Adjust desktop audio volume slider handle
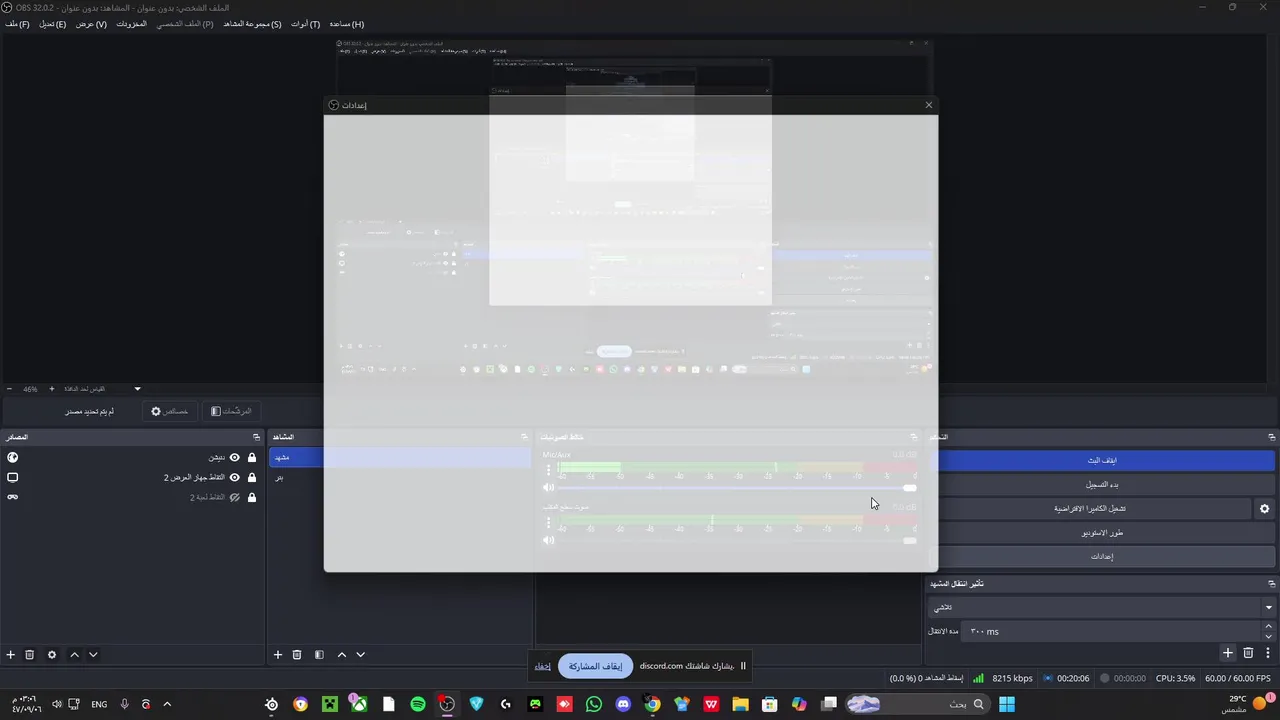Screen dimensions: 1280x720 909,540
